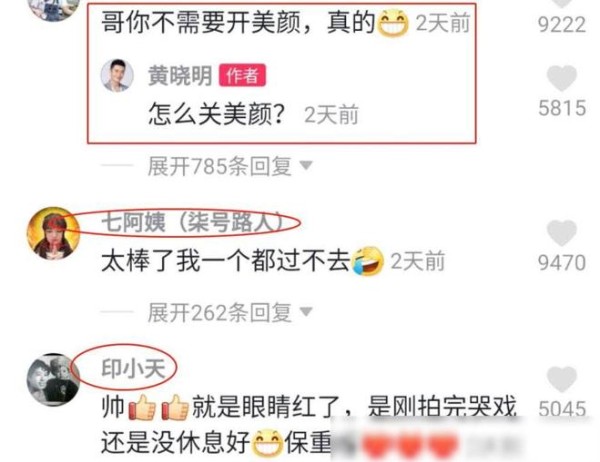Screen dimensions: 600x462
Task: Select the comment 哥你不需要开美颜
Action: (x=238, y=23)
